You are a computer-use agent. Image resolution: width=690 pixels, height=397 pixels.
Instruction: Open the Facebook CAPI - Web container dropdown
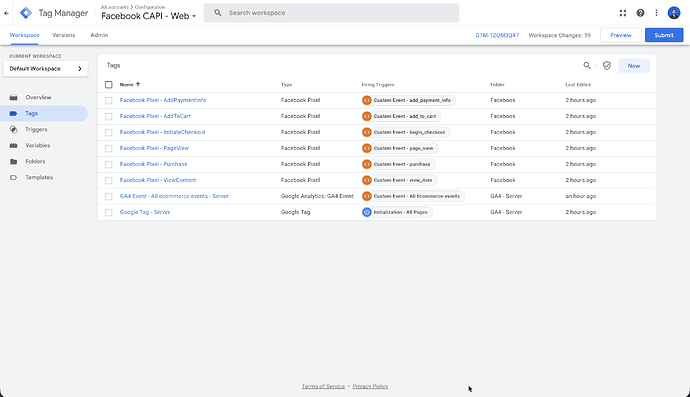tap(149, 16)
